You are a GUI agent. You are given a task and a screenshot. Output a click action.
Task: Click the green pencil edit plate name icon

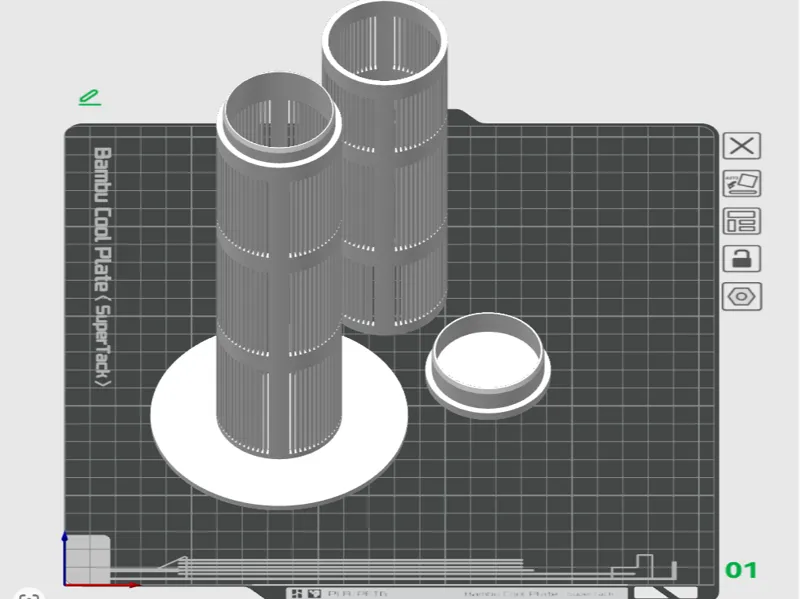90,97
